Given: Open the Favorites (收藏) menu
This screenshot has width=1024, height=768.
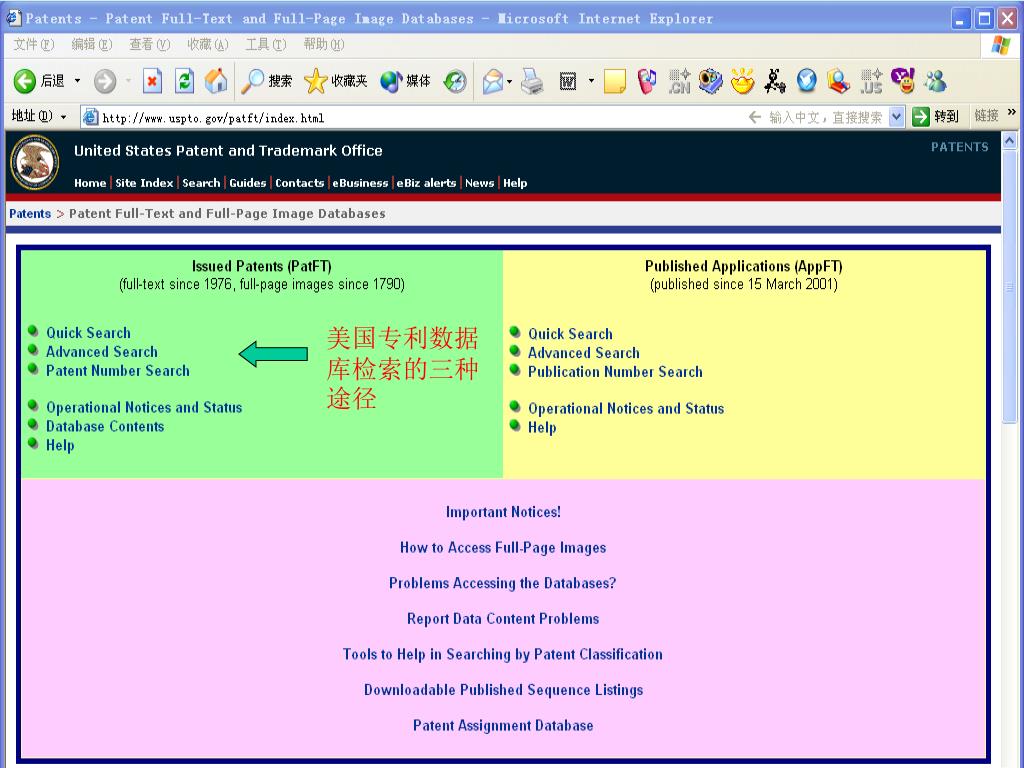Looking at the screenshot, I should [x=208, y=44].
